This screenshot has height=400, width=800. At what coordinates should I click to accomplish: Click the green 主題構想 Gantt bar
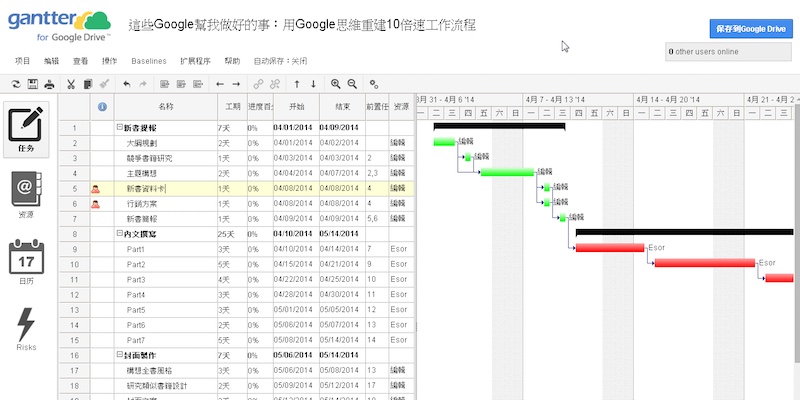coord(507,172)
